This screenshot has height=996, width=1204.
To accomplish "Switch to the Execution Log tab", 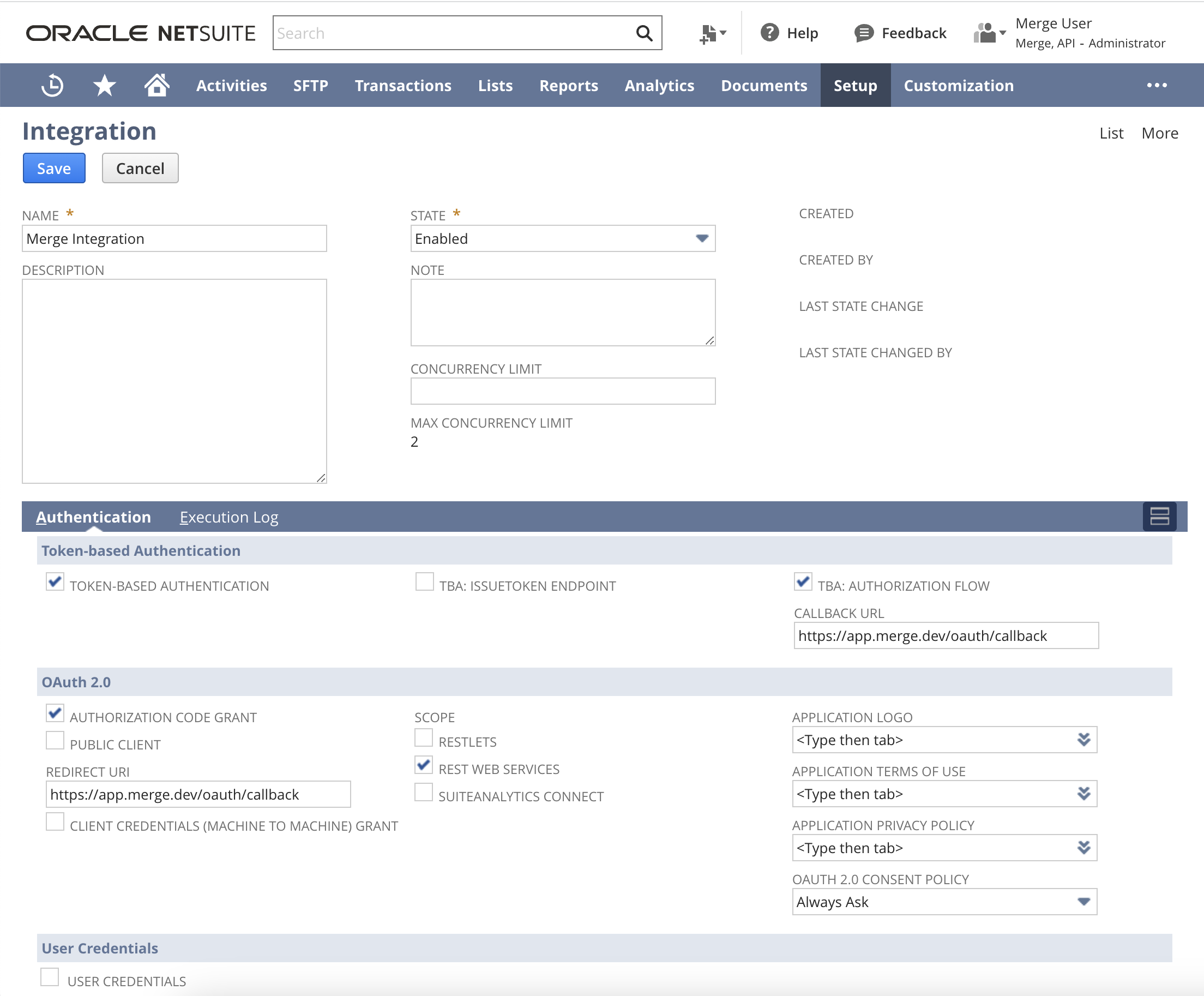I will click(228, 517).
